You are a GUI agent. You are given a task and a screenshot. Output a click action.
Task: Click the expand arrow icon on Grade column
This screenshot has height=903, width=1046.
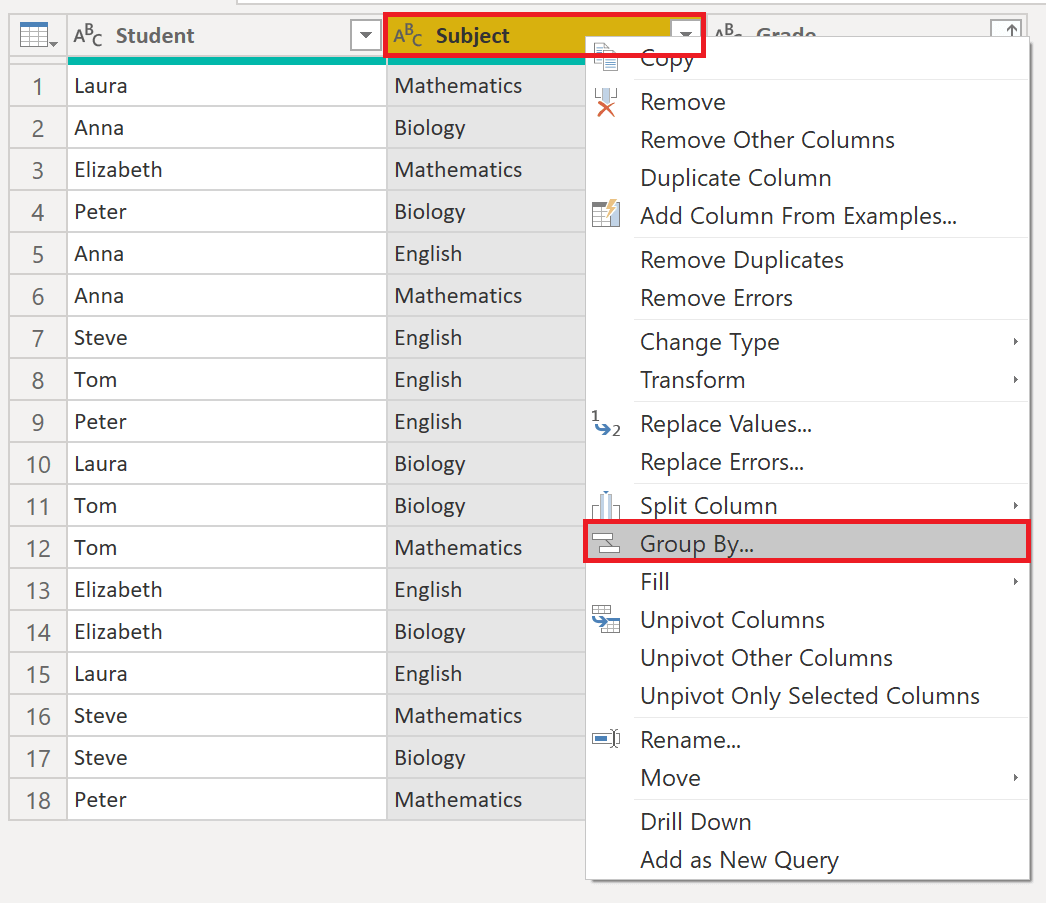1010,30
